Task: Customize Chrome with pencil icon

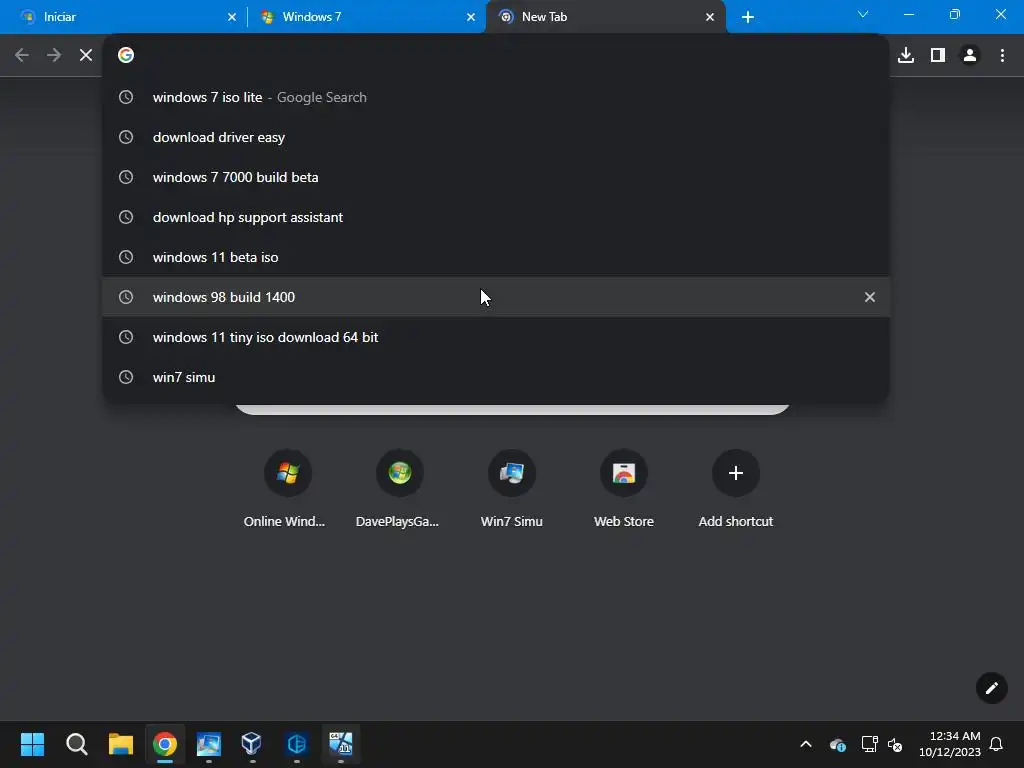Action: pyautogui.click(x=991, y=688)
